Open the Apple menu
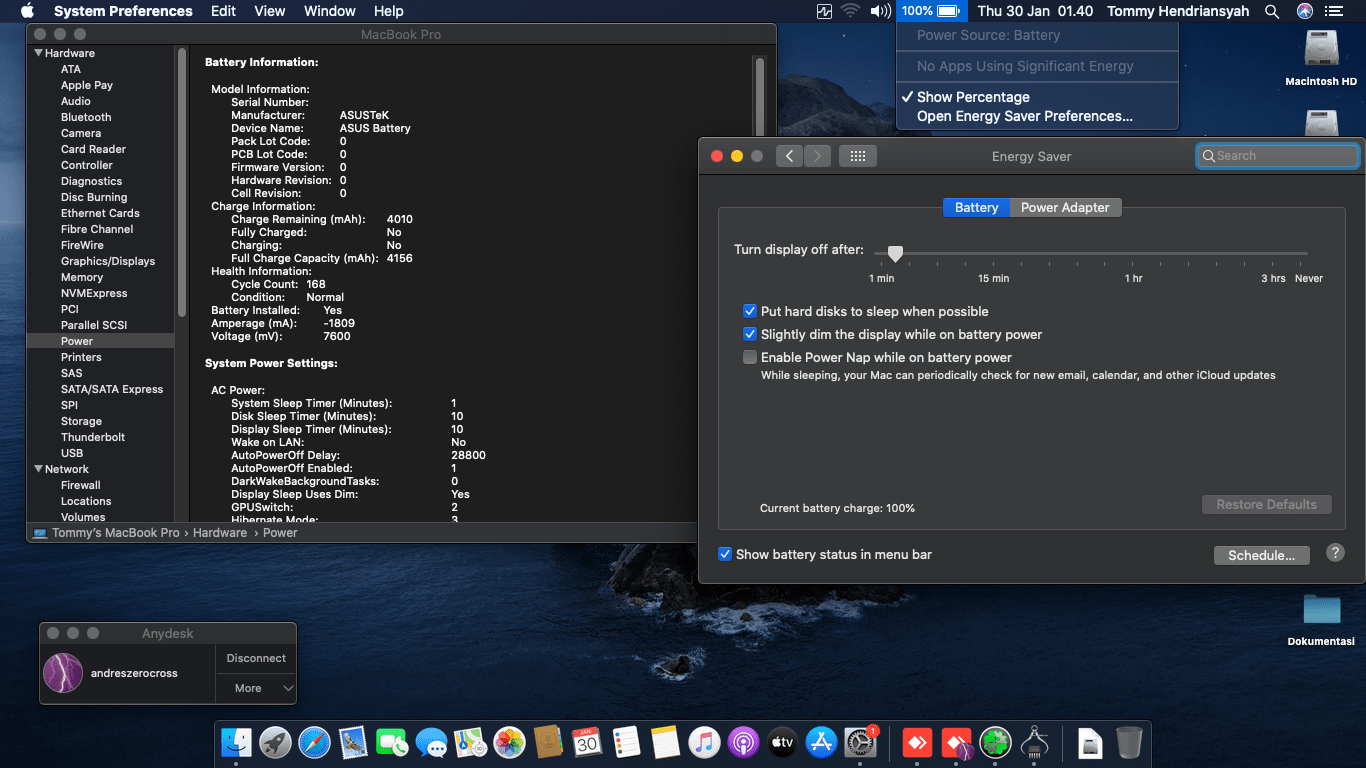 coord(27,11)
